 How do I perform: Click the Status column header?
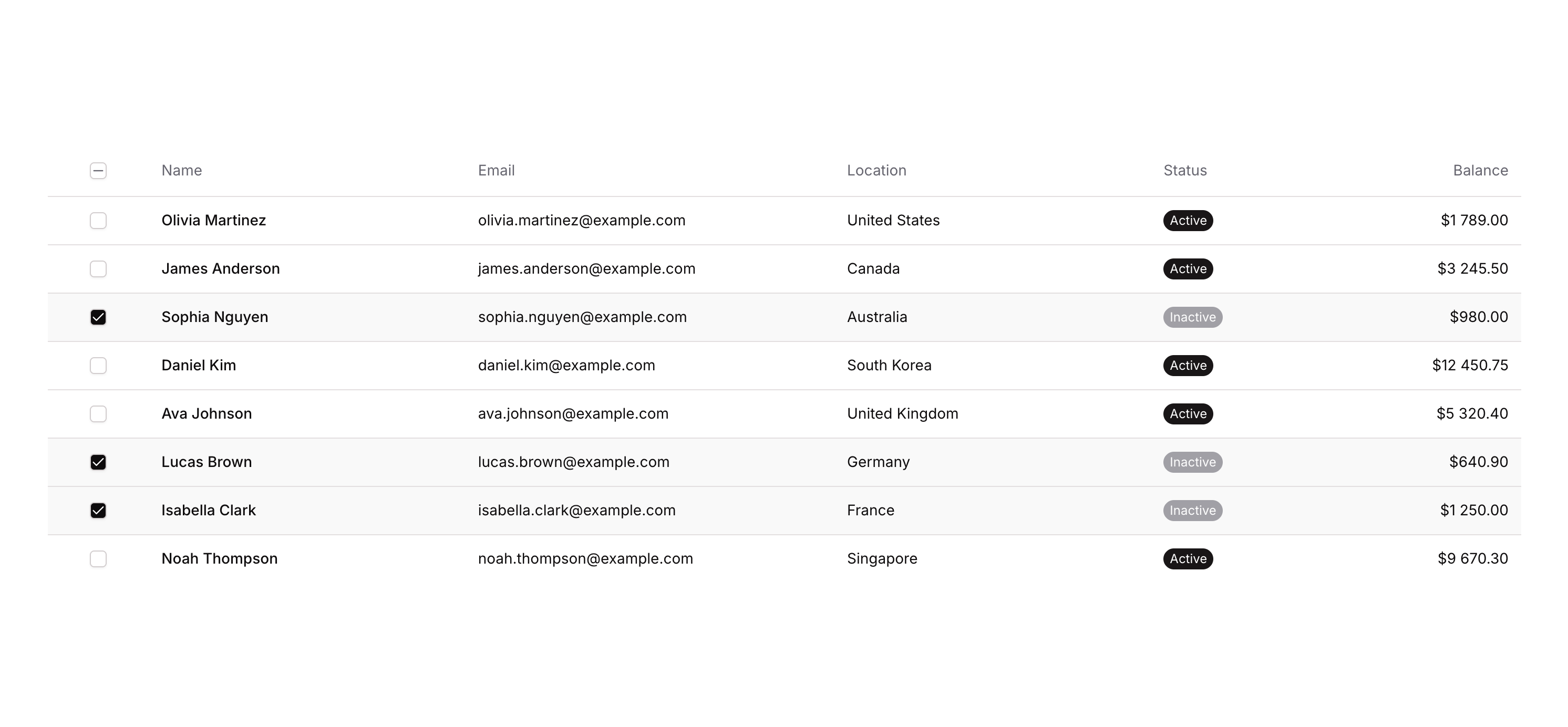(1184, 170)
